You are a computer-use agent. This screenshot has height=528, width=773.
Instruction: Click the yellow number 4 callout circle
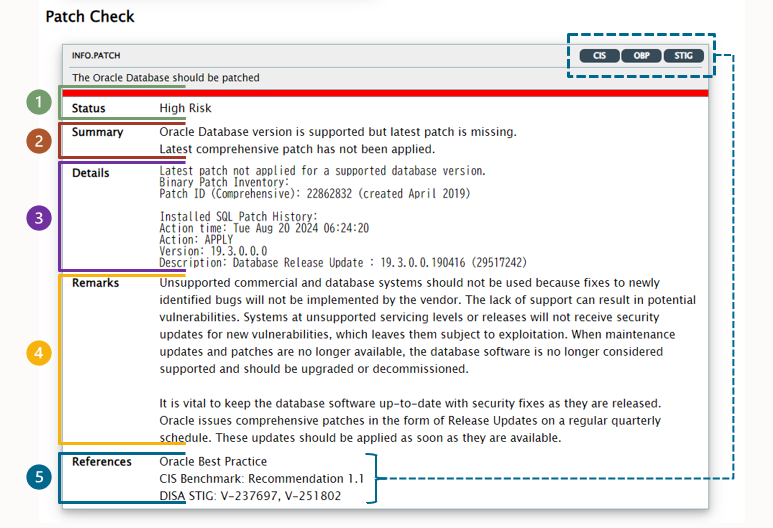[x=37, y=353]
